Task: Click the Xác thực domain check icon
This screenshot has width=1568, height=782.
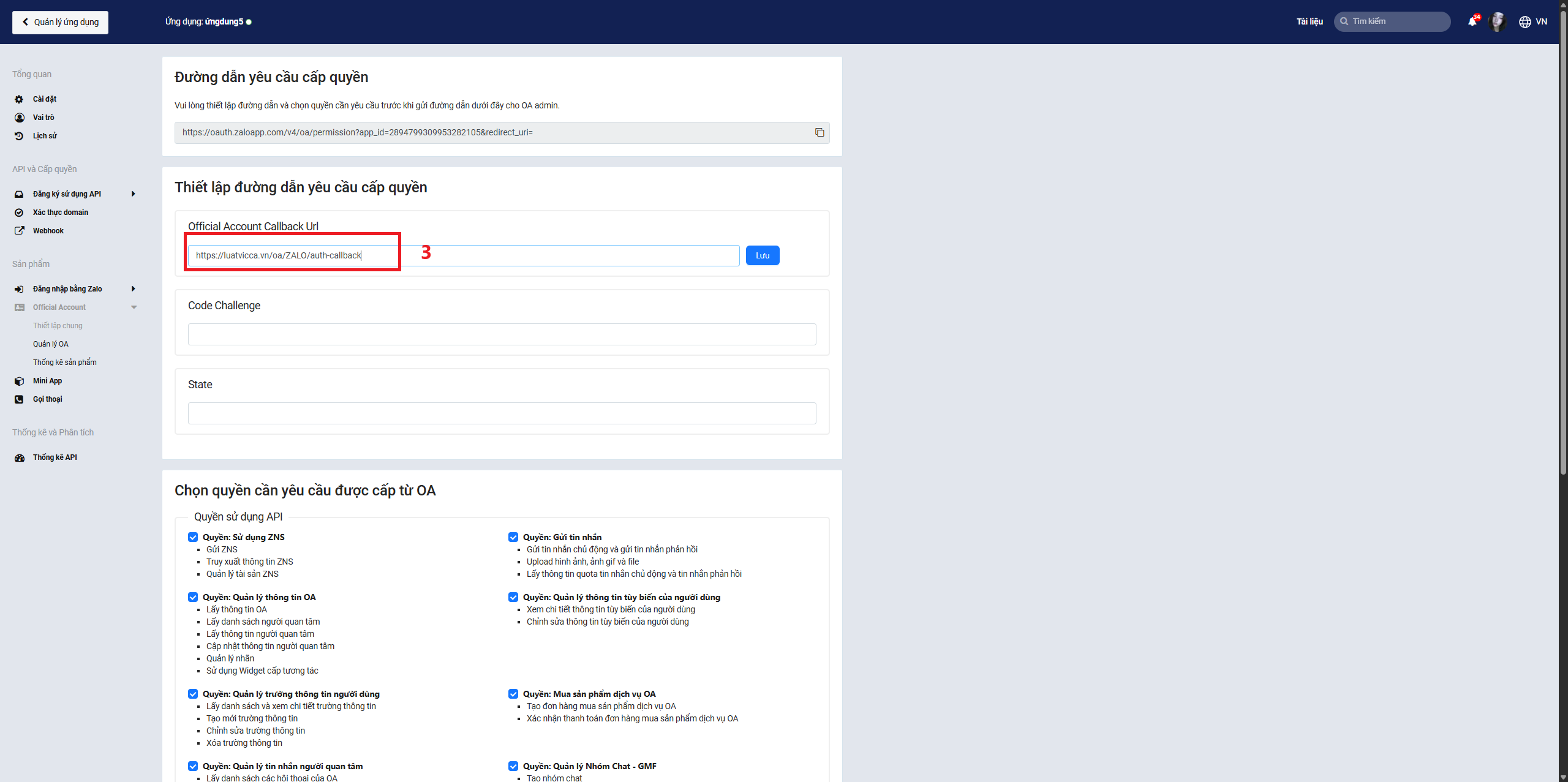Action: point(19,212)
